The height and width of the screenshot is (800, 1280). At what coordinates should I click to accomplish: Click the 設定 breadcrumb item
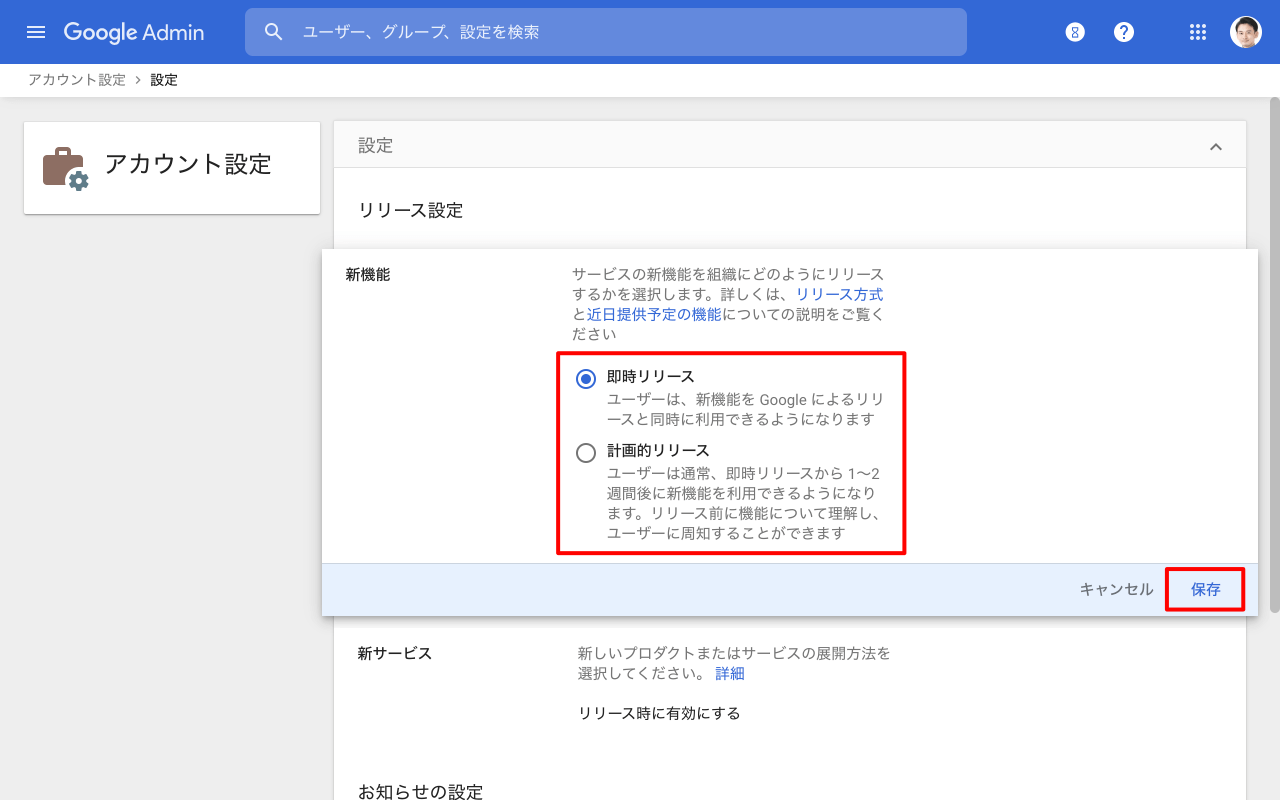164,80
